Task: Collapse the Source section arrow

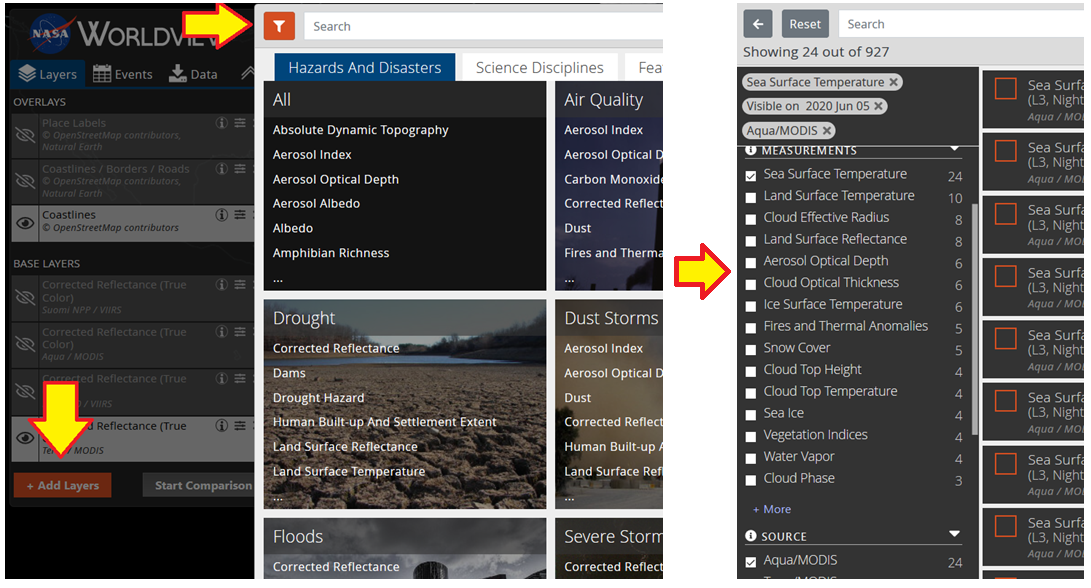Action: (955, 534)
